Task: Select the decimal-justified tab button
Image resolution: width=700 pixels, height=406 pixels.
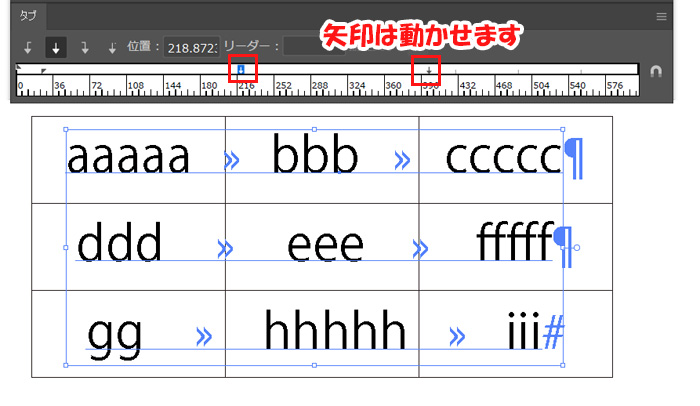Action: point(112,47)
